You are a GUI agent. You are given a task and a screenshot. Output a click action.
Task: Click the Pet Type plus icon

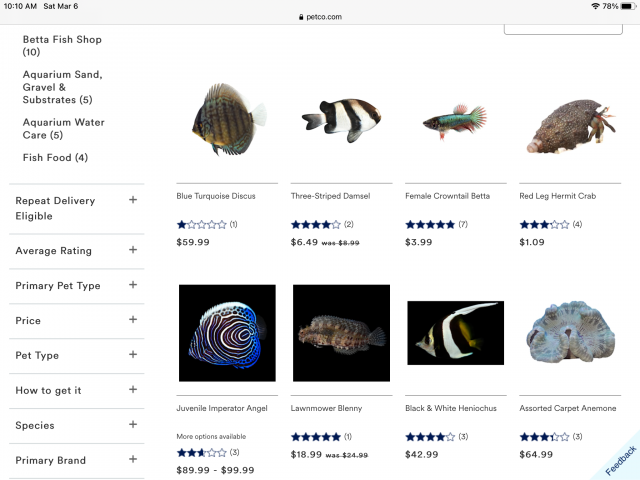coord(132,355)
